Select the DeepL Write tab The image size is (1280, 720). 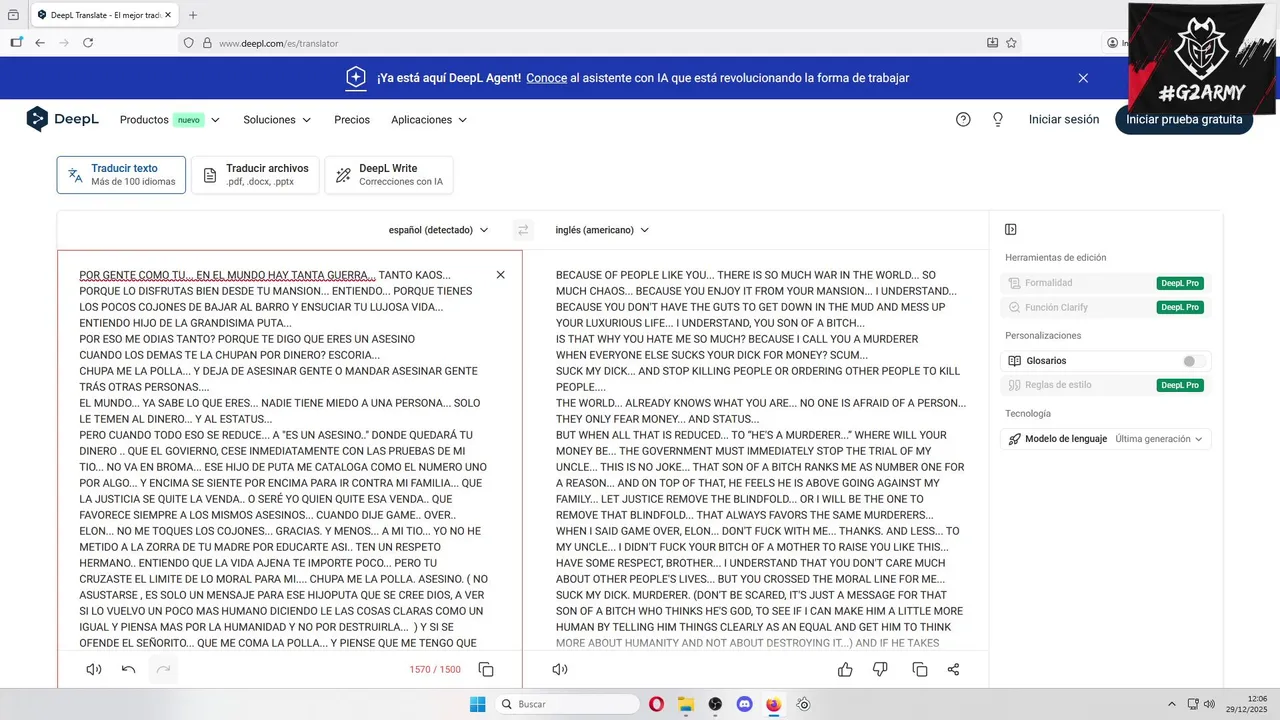[x=389, y=175]
